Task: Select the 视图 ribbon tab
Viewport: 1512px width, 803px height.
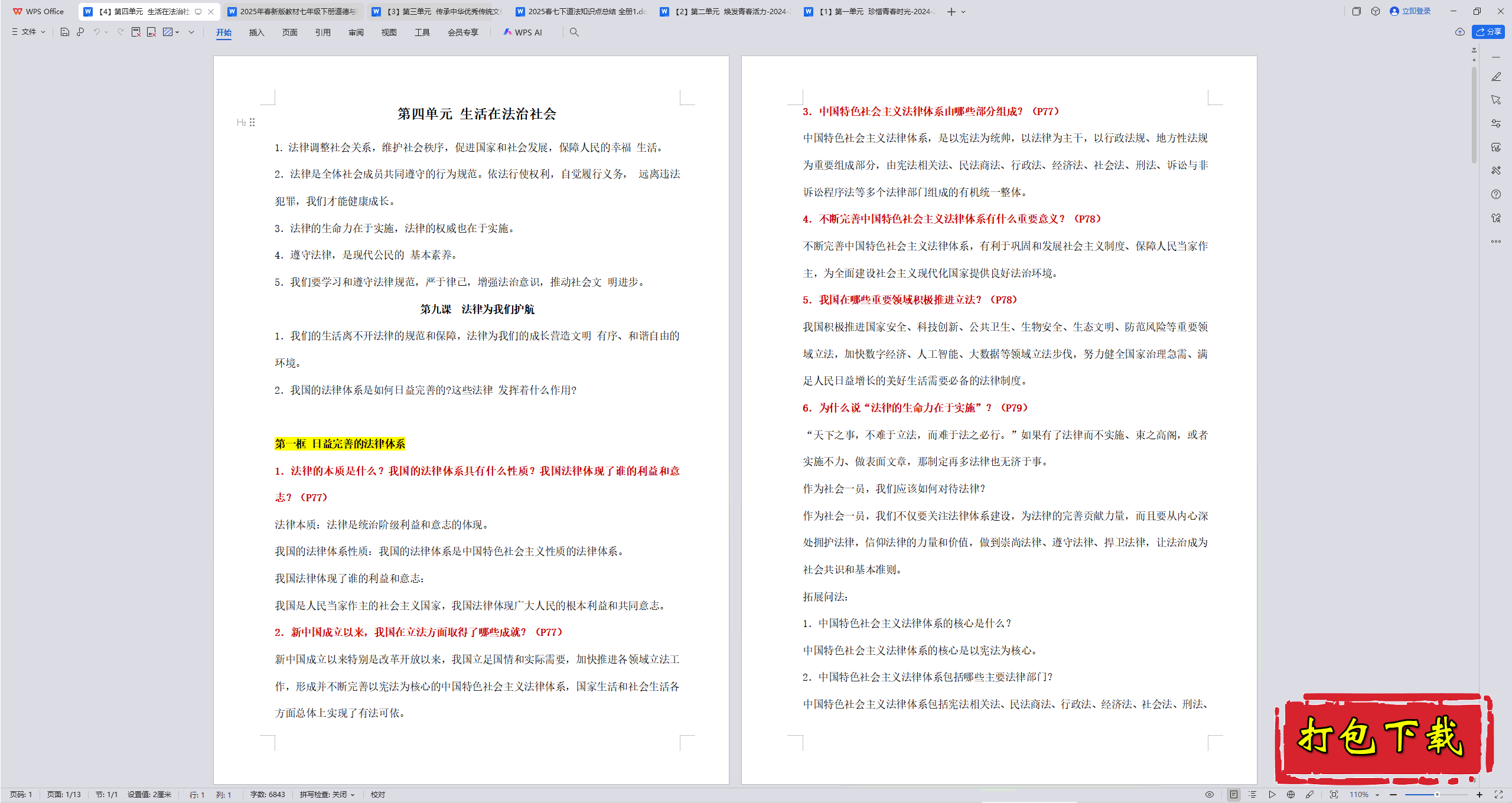Action: (x=389, y=32)
